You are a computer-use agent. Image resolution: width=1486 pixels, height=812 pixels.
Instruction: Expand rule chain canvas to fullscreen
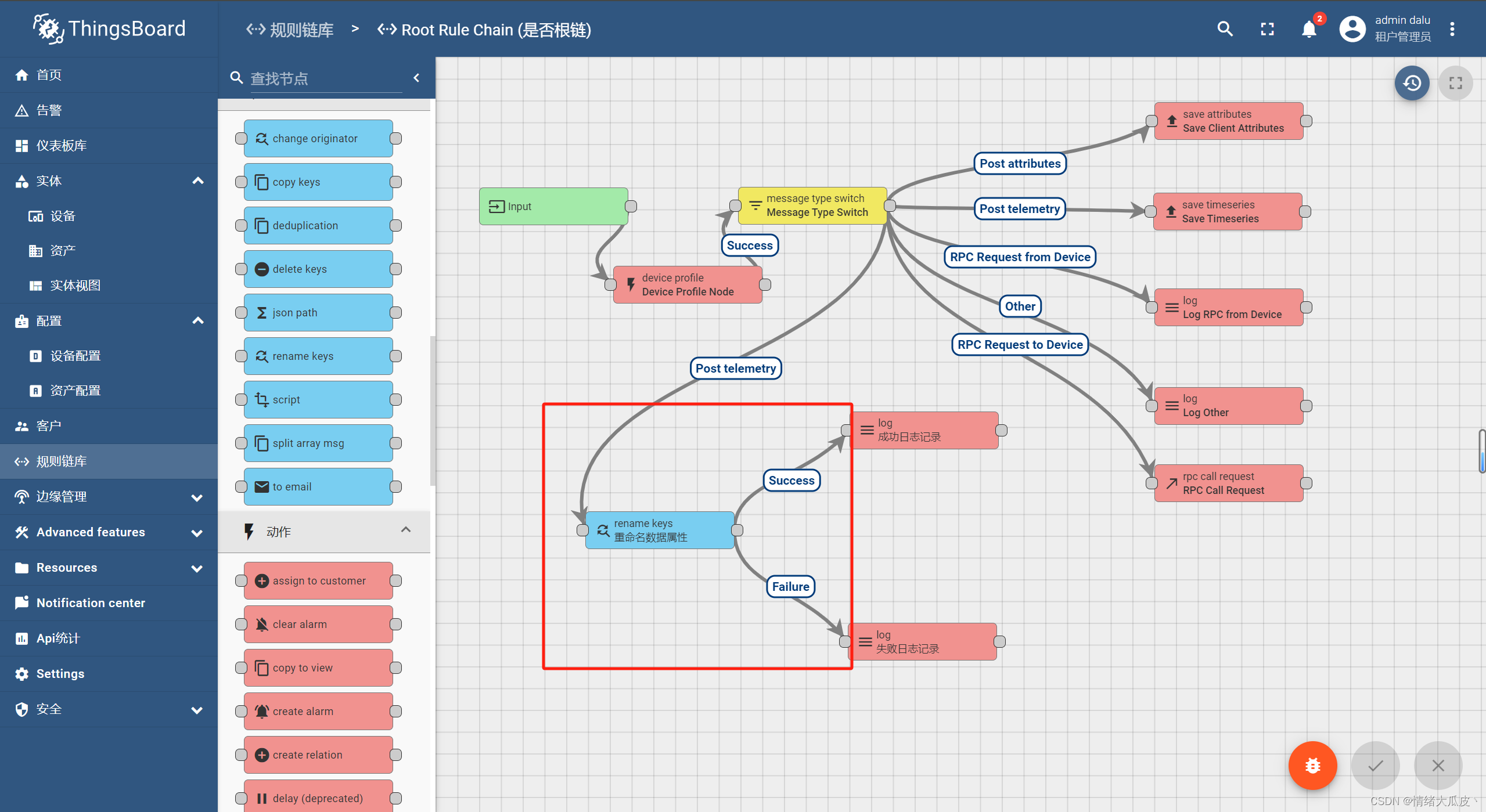[1455, 83]
